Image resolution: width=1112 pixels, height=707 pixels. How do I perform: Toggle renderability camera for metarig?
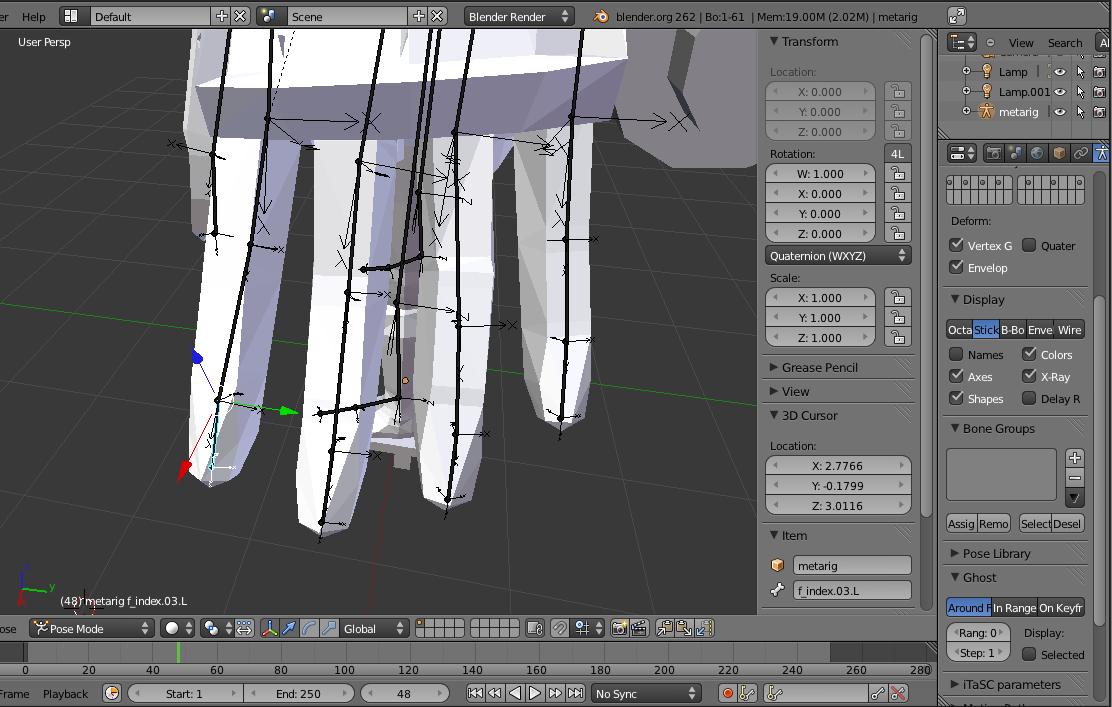click(1100, 111)
